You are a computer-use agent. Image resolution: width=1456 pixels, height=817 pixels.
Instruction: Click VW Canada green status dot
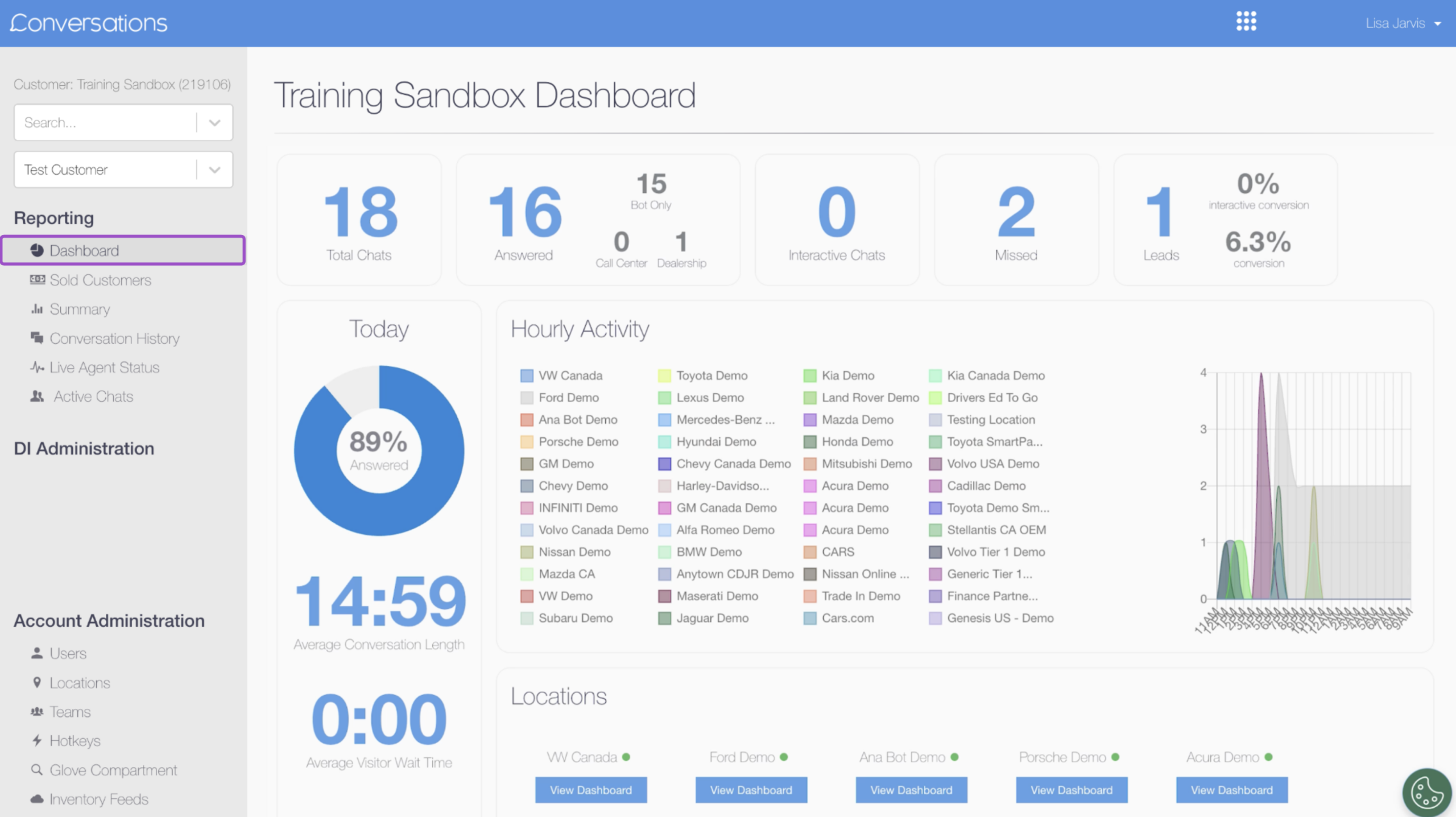[x=626, y=757]
